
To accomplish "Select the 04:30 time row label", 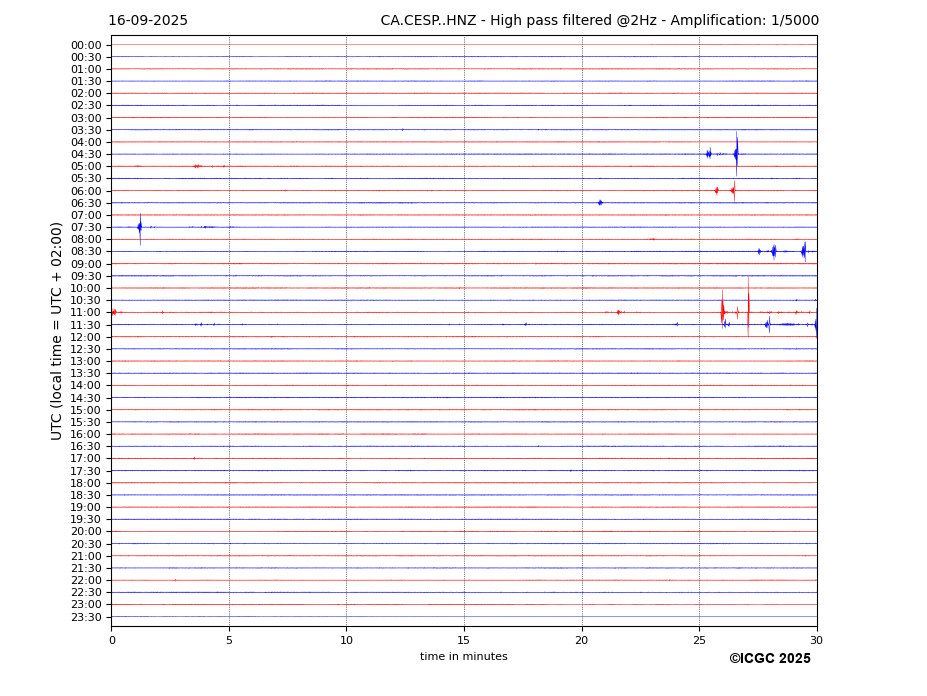I will click(86, 155).
